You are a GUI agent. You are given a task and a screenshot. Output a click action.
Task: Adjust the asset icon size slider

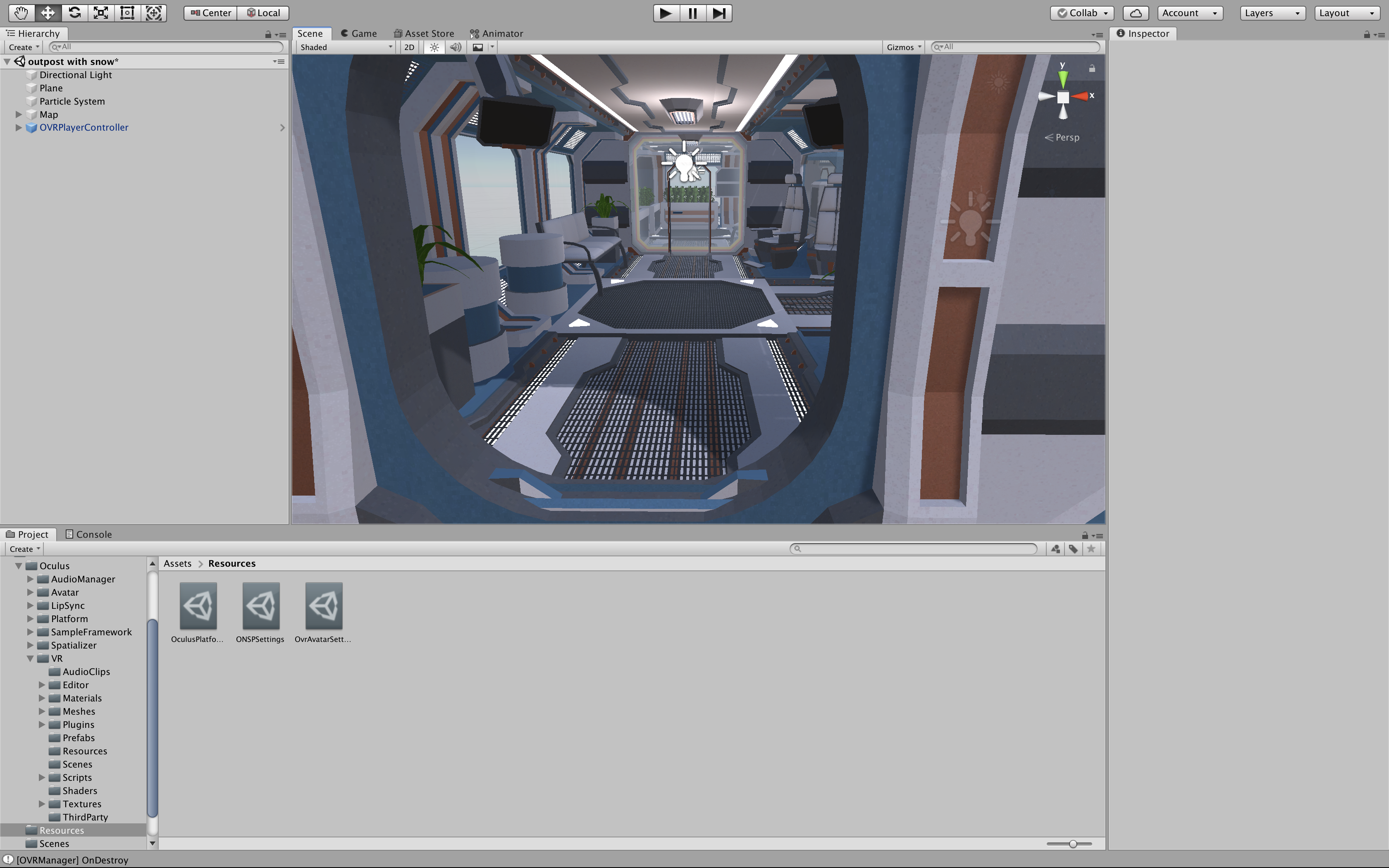point(1072,843)
